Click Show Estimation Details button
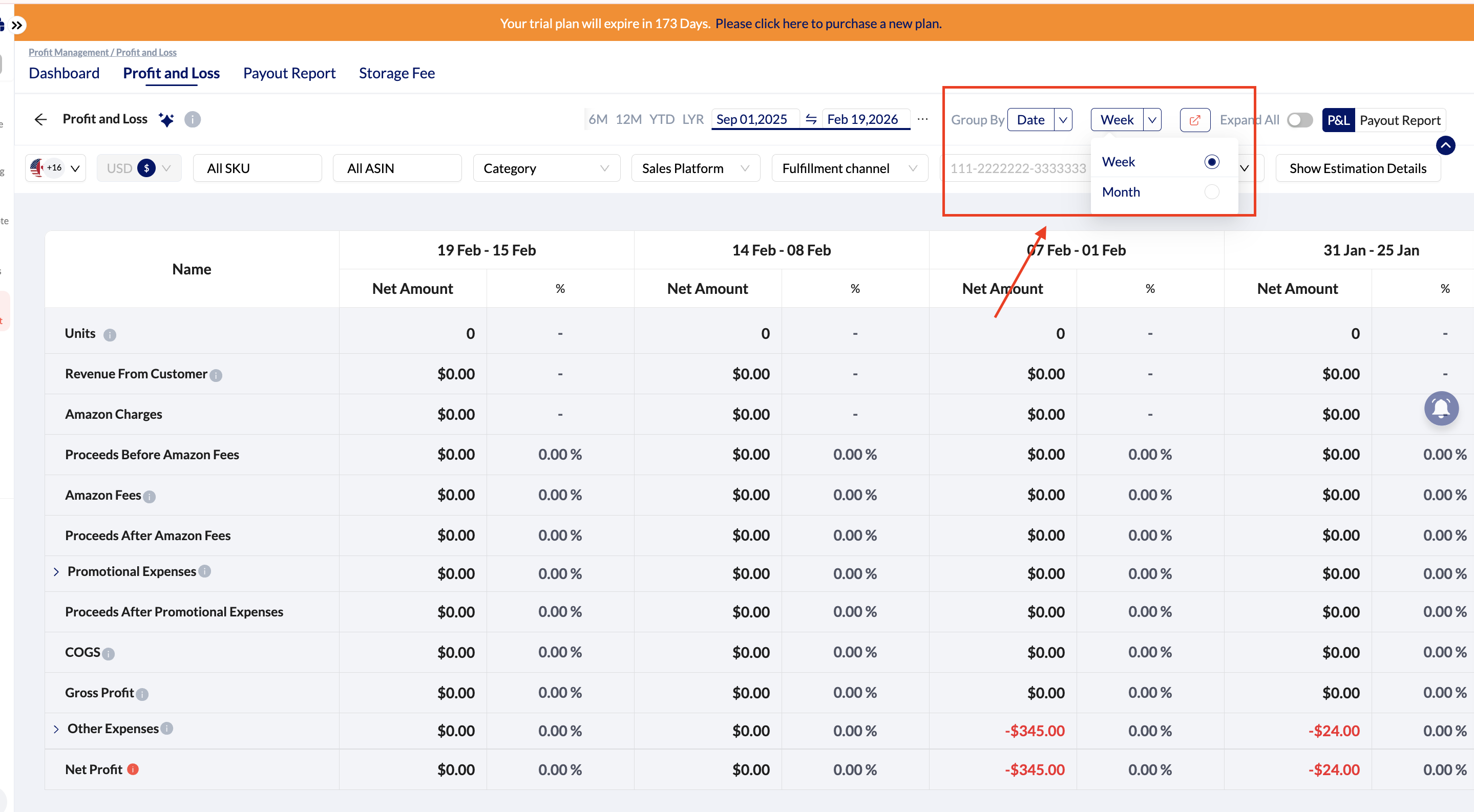The height and width of the screenshot is (812, 1474). 1357,168
